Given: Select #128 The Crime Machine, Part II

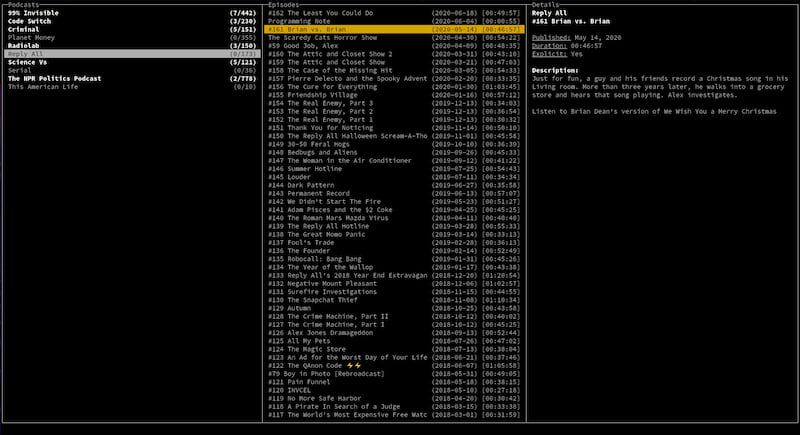Looking at the screenshot, I should click(394, 316).
